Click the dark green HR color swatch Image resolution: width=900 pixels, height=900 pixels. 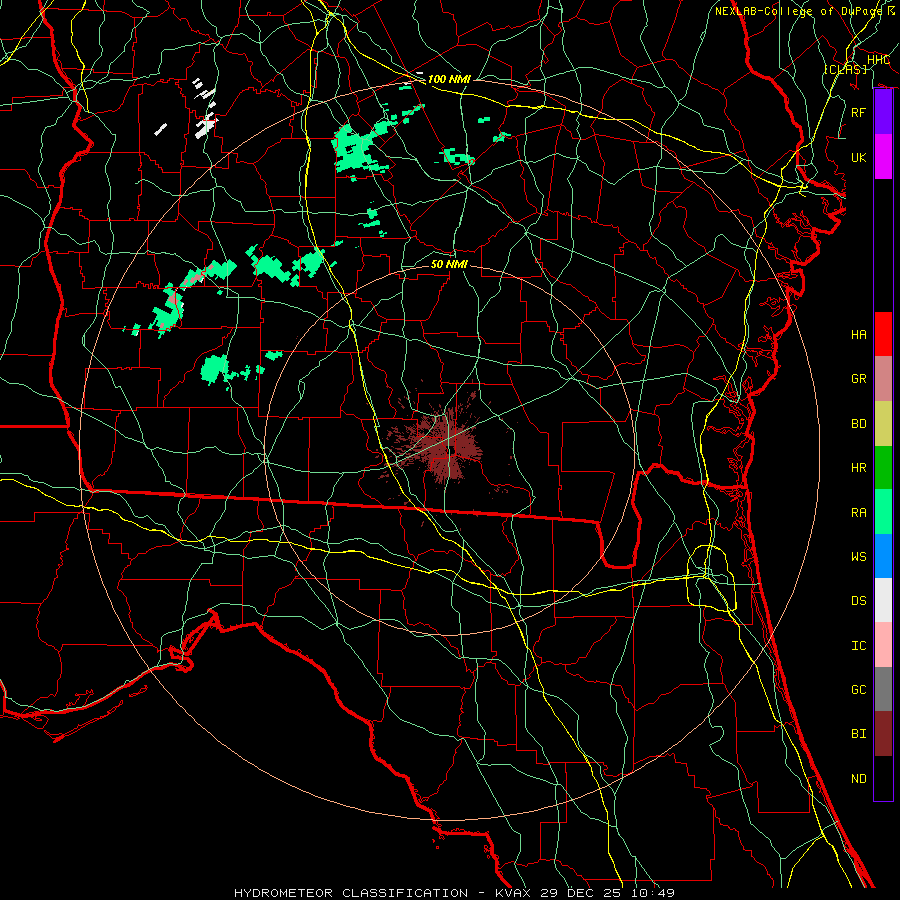tap(883, 467)
